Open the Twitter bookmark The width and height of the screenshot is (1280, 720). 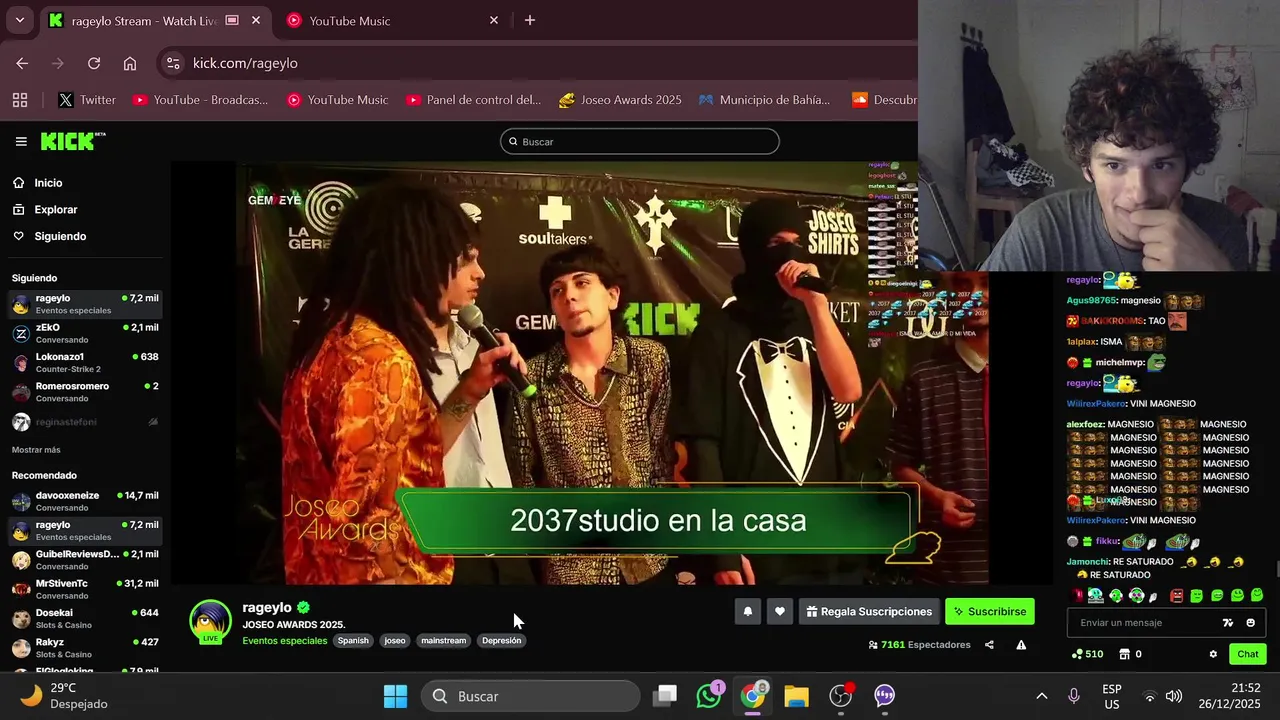(x=86, y=100)
